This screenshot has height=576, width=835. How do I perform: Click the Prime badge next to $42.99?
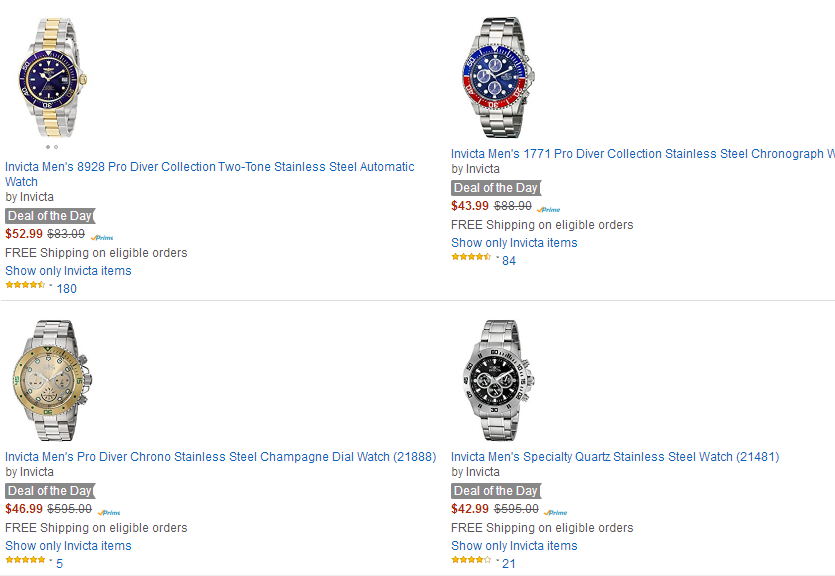click(x=555, y=512)
